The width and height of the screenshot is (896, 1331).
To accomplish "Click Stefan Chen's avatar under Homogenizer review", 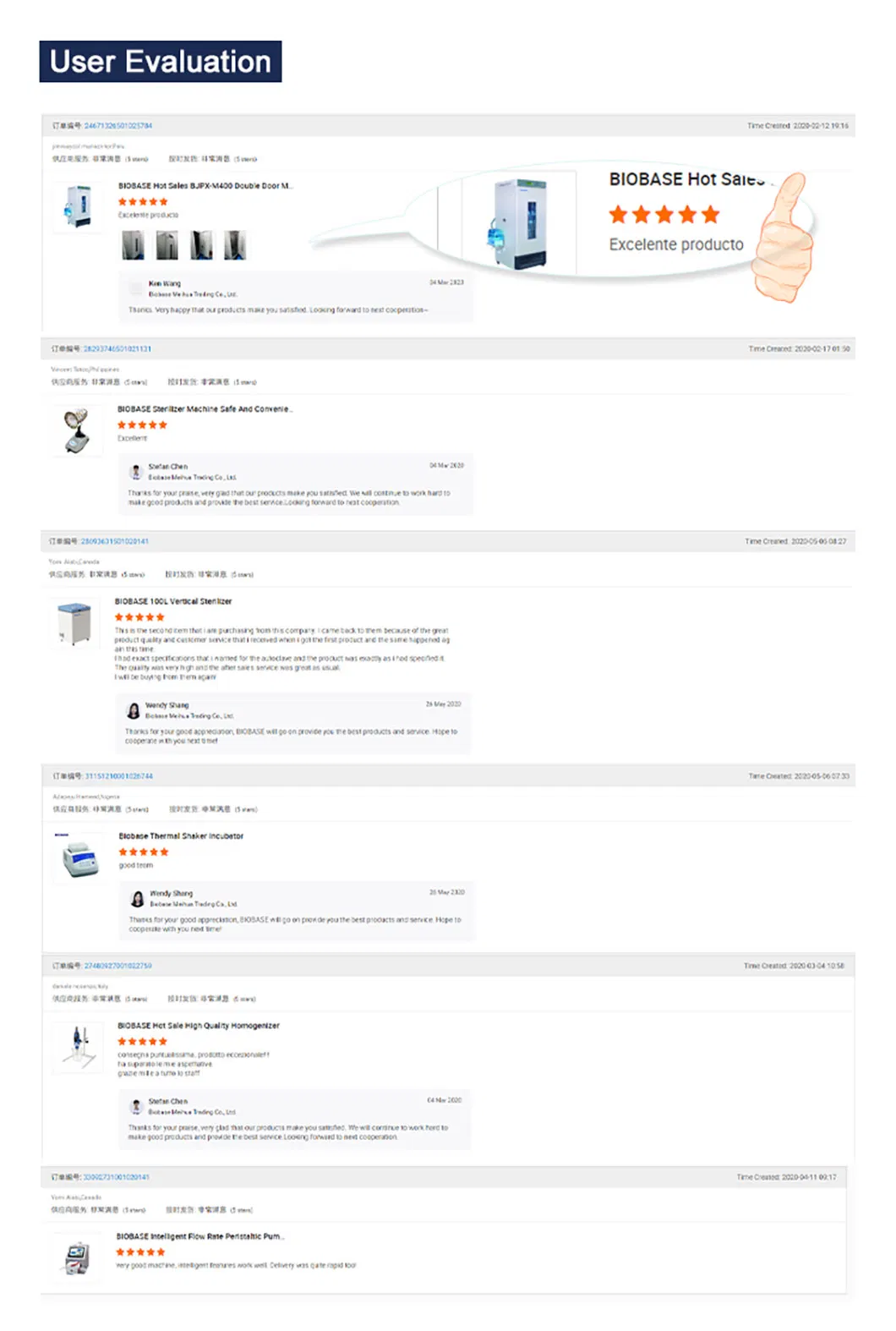I will pos(135,1106).
